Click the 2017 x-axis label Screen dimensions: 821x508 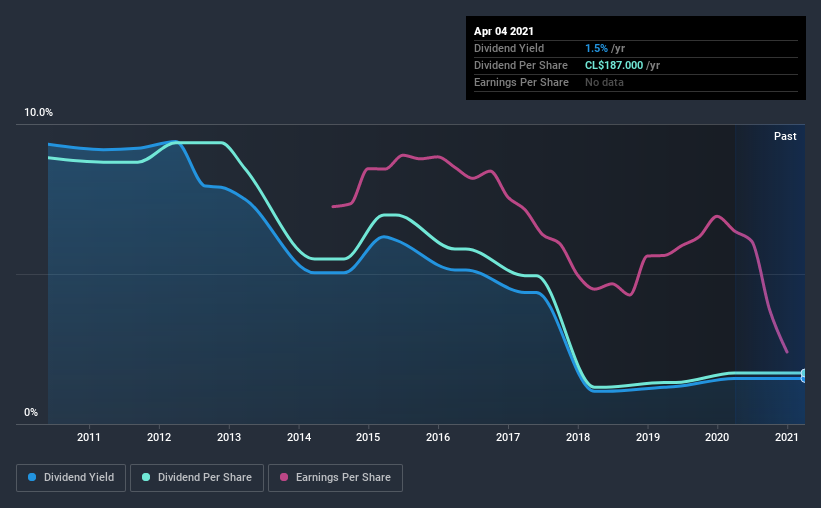(x=508, y=437)
